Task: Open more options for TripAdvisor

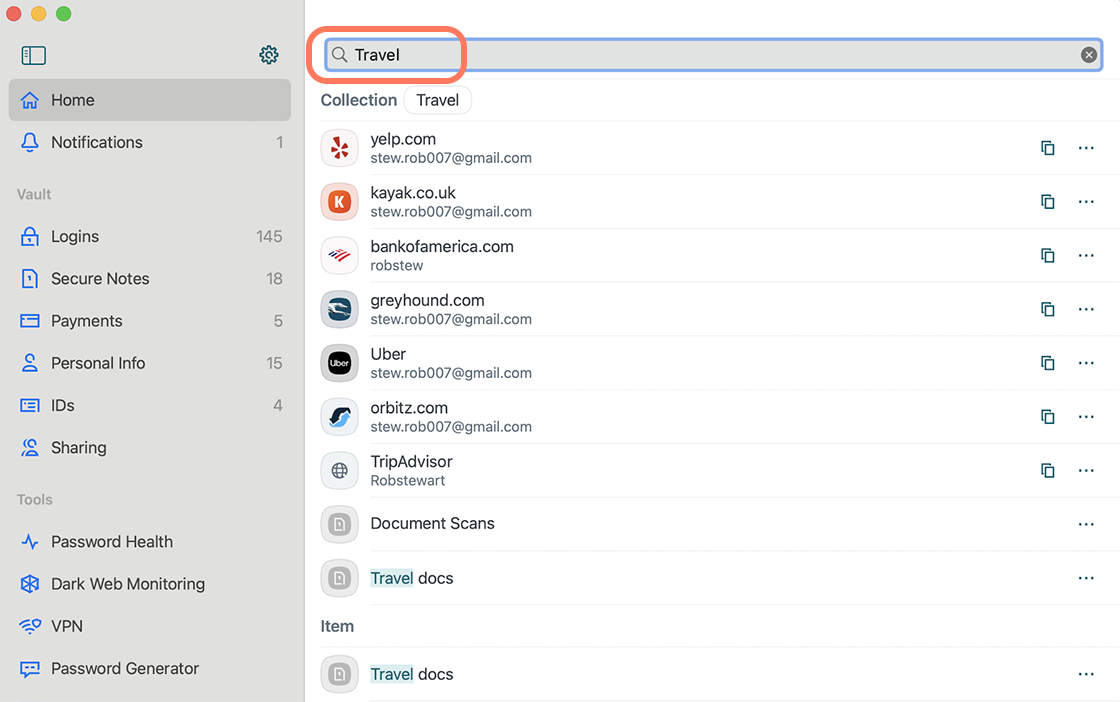Action: 1086,470
